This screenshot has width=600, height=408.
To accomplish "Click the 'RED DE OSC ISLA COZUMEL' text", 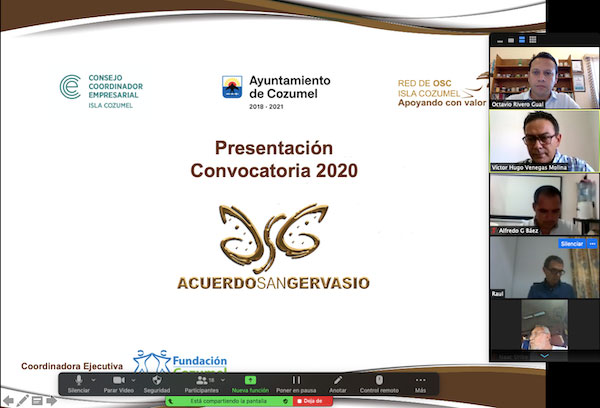I will [x=429, y=88].
